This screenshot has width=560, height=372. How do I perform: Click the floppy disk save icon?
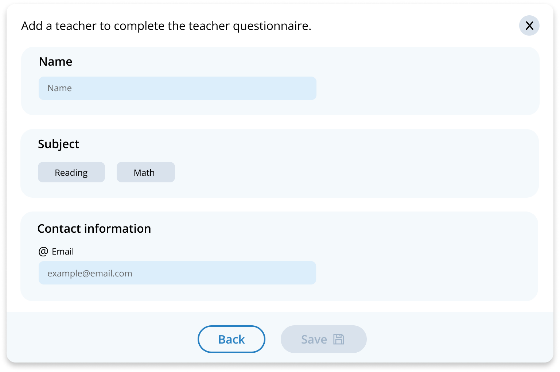click(x=338, y=339)
